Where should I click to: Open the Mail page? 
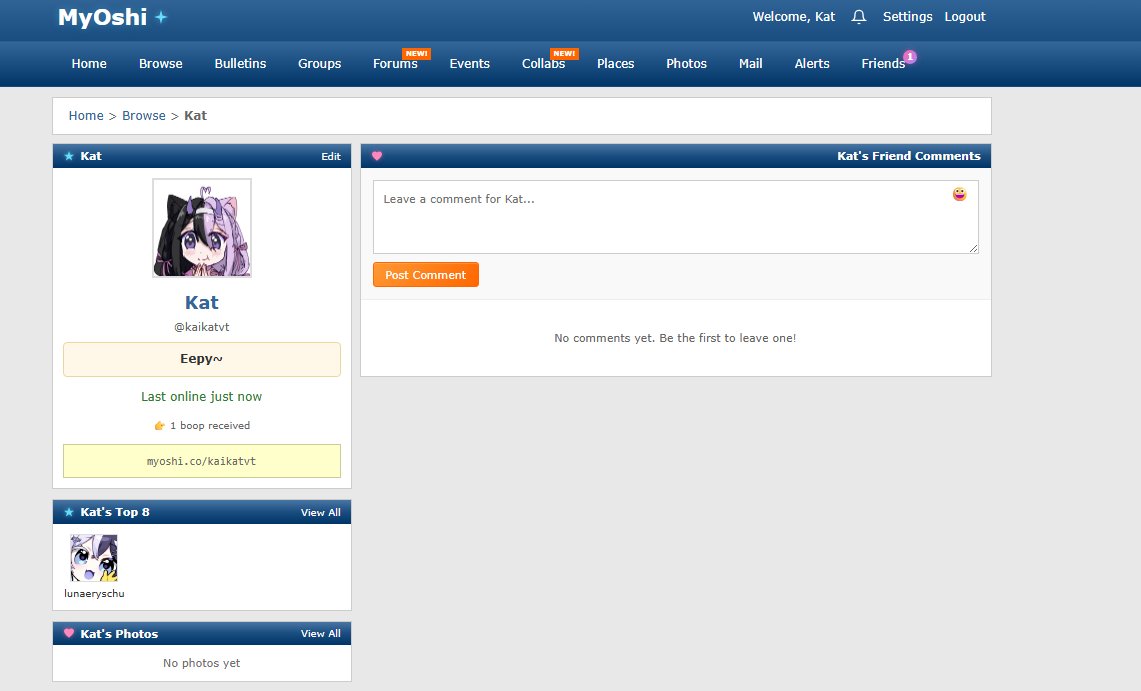pos(750,63)
